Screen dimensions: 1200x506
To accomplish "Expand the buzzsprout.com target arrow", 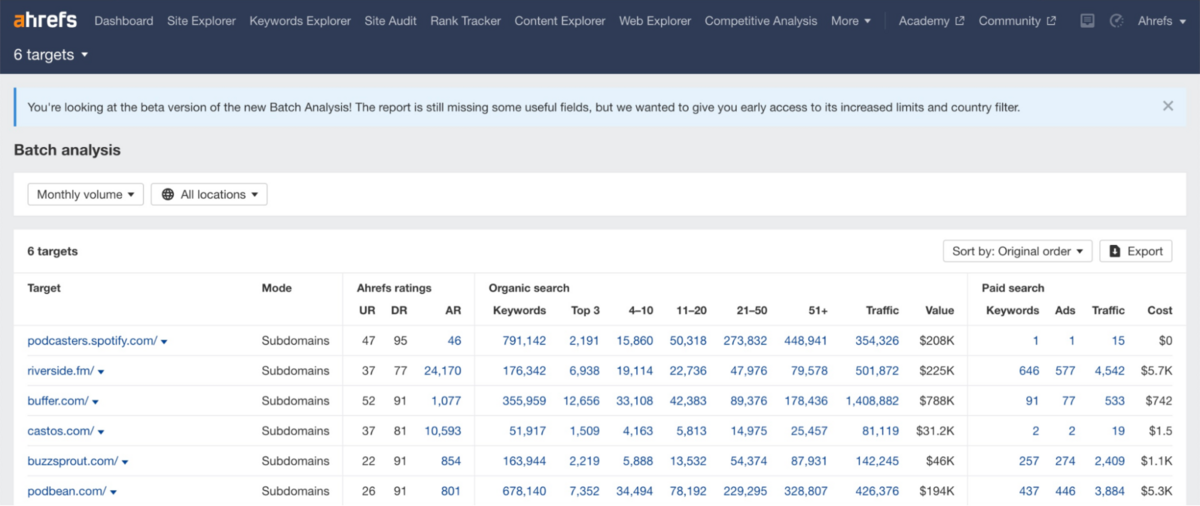I will coord(125,462).
